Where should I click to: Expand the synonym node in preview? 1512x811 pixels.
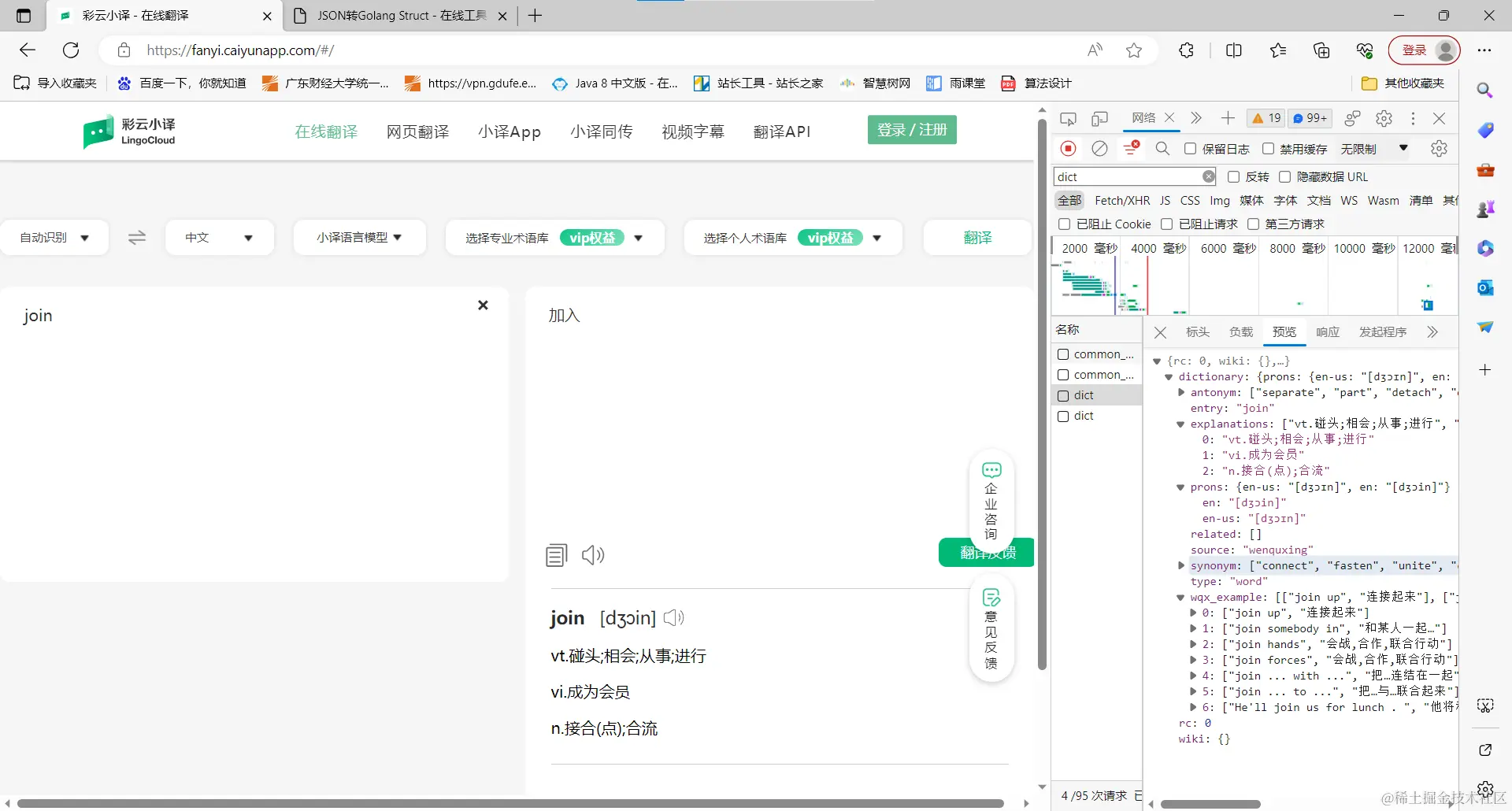[x=1181, y=565]
